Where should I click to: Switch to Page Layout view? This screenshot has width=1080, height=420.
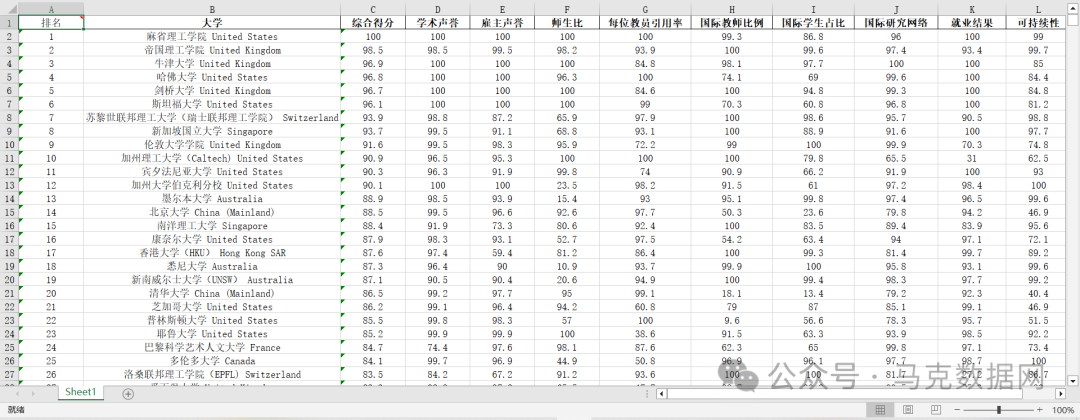point(908,410)
